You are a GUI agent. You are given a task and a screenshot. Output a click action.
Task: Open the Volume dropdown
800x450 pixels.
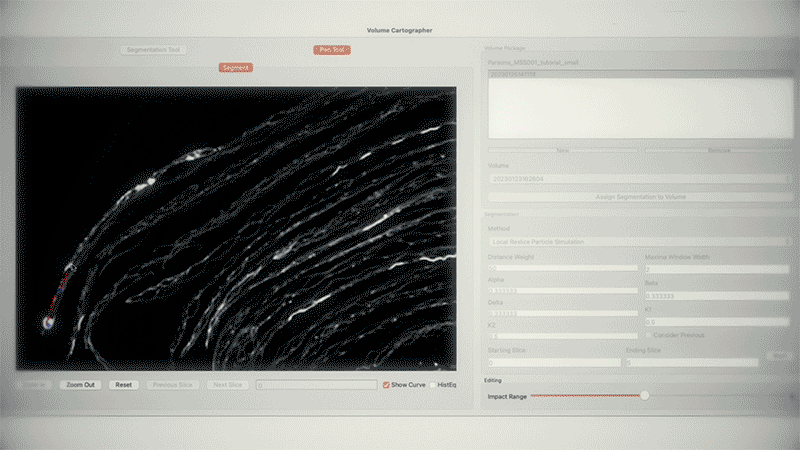coord(638,178)
